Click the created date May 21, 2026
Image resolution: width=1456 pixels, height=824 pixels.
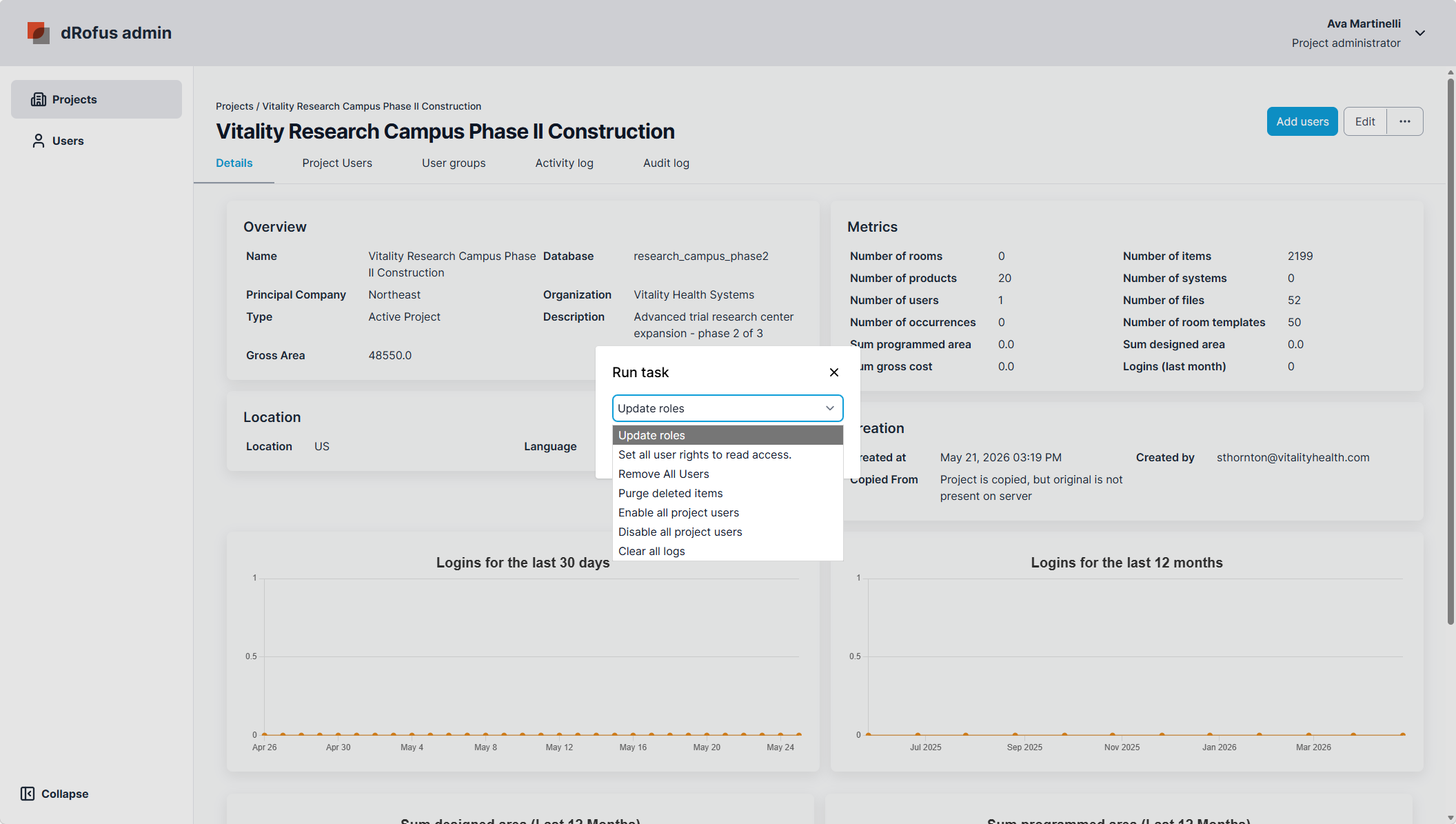(1001, 457)
